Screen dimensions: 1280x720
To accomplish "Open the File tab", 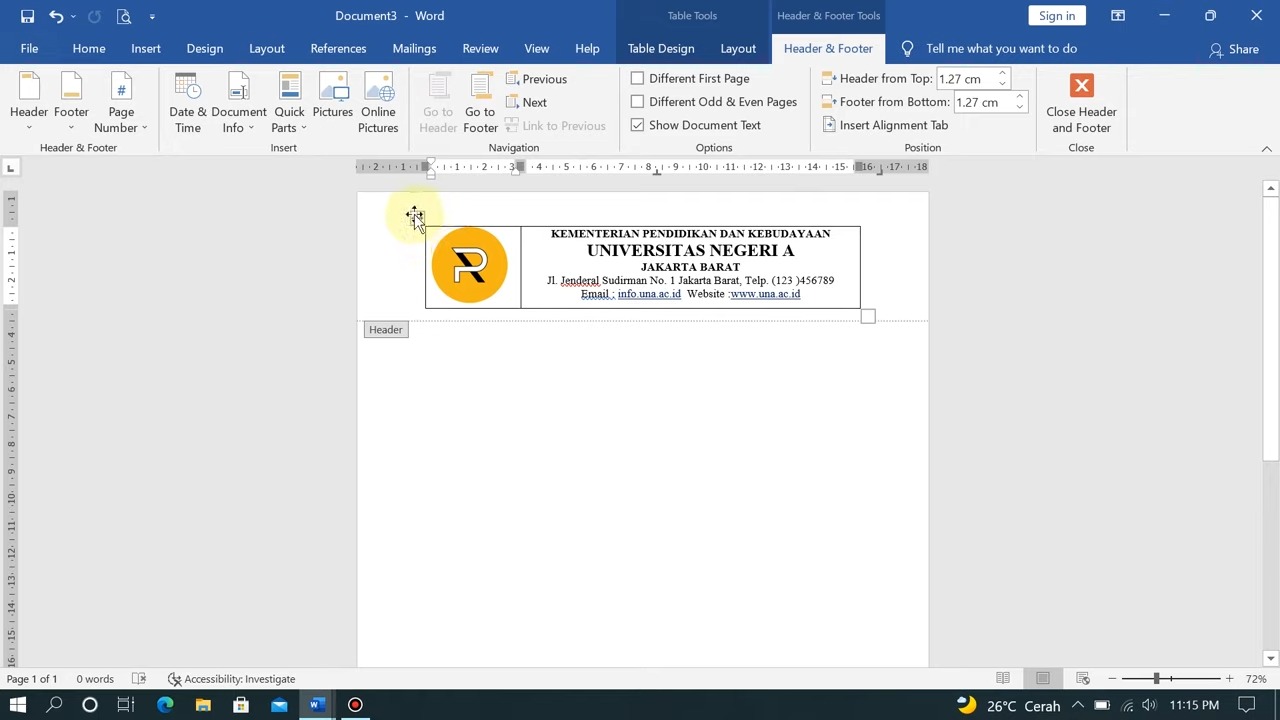I will 29,48.
